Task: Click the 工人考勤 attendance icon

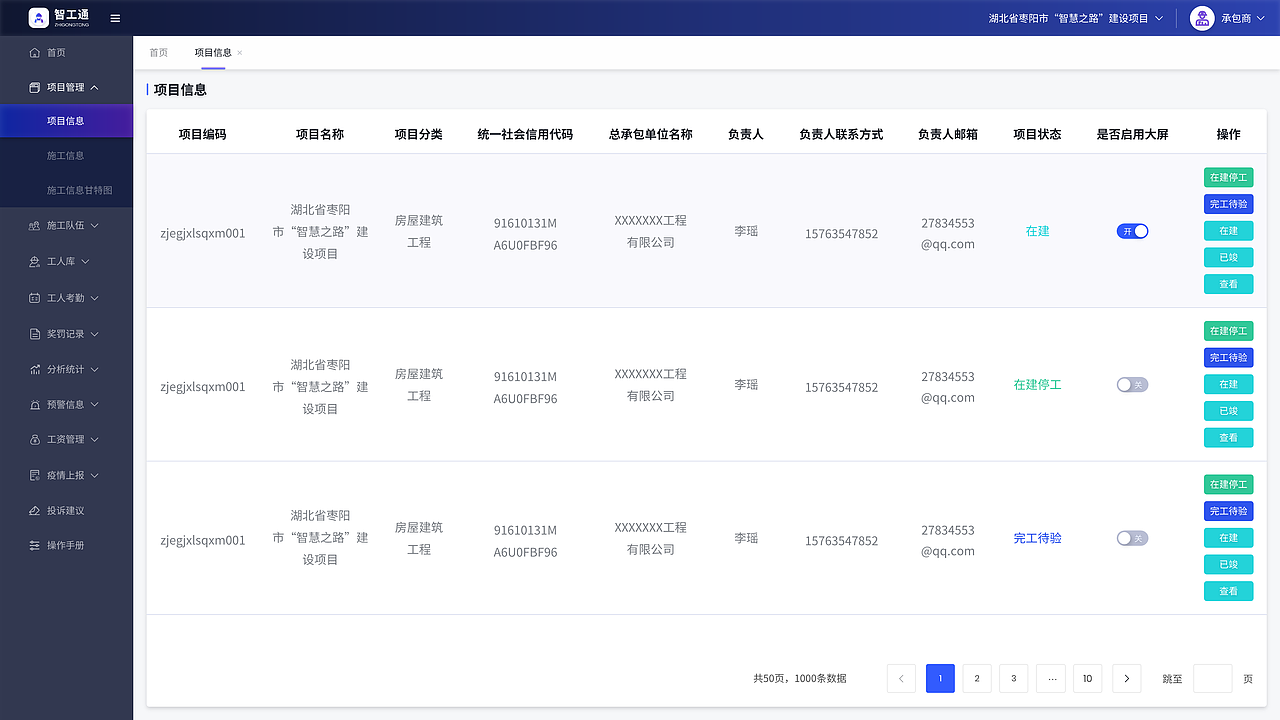Action: coord(35,297)
